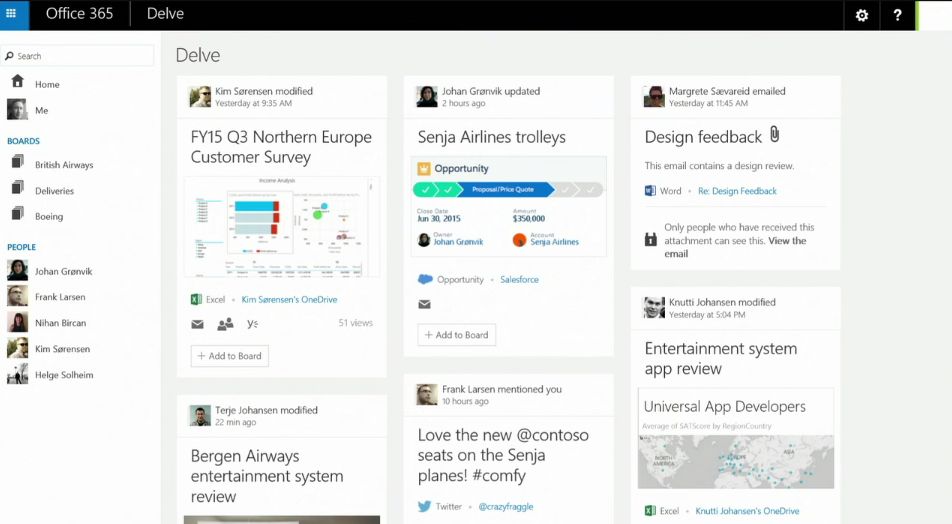Image resolution: width=952 pixels, height=524 pixels.
Task: Click the Delve label in top bar
Action: (x=165, y=13)
